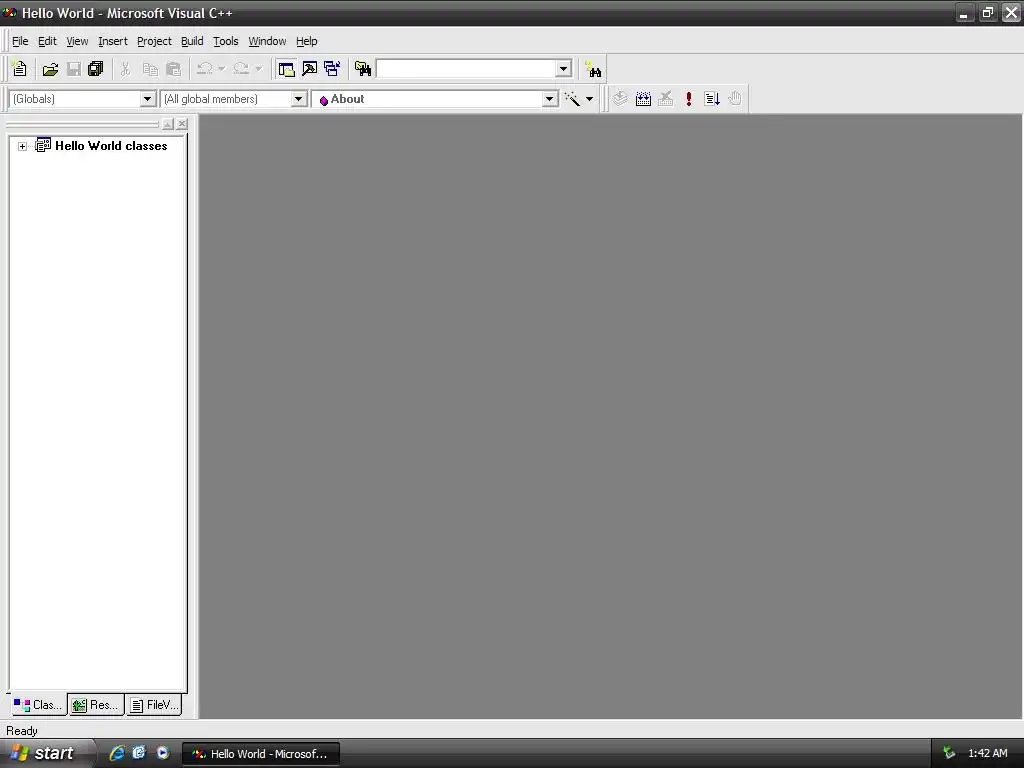This screenshot has width=1024, height=768.
Task: Click the Paste clipboard icon
Action: coord(174,69)
